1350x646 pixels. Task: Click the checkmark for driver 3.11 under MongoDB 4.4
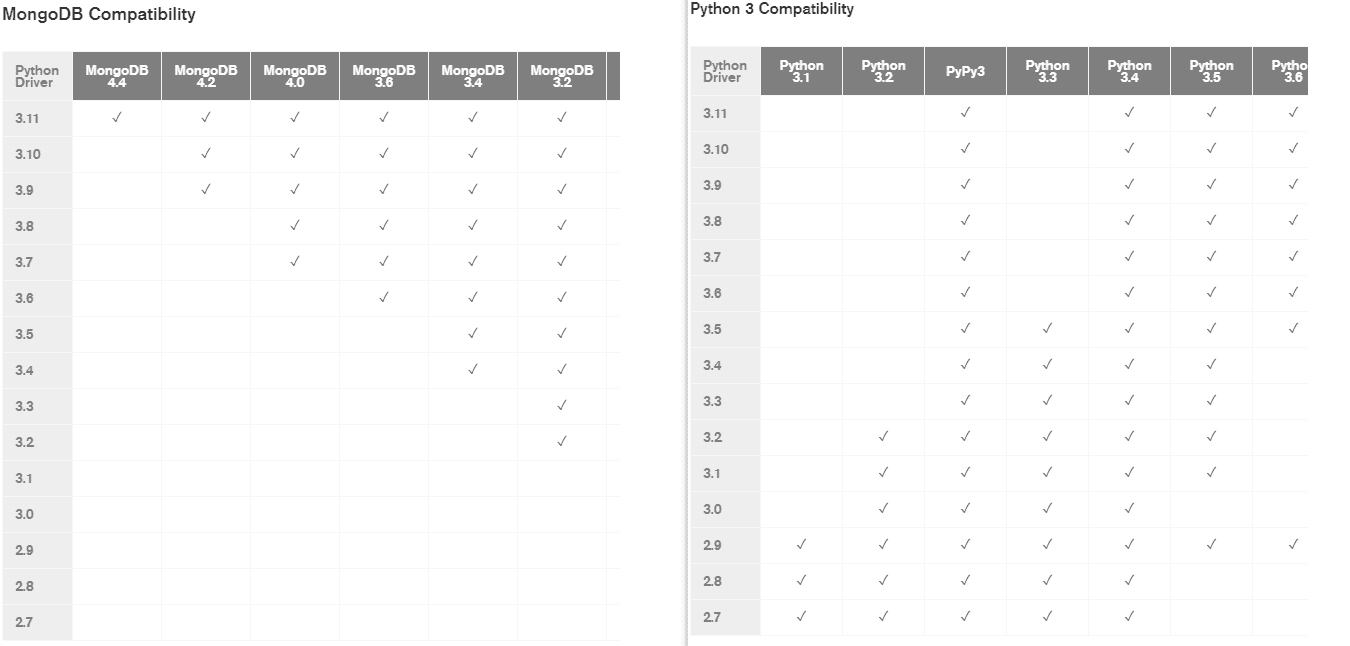tap(117, 117)
